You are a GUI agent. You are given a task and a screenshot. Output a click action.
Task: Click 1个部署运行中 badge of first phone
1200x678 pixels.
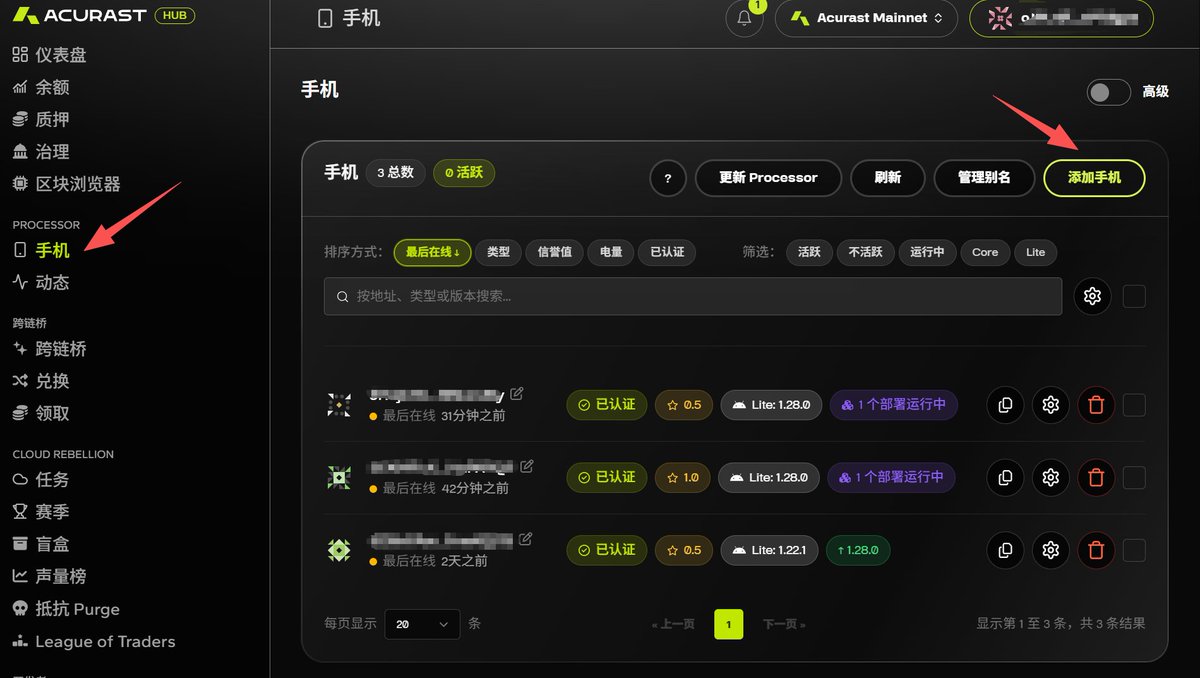pos(893,405)
